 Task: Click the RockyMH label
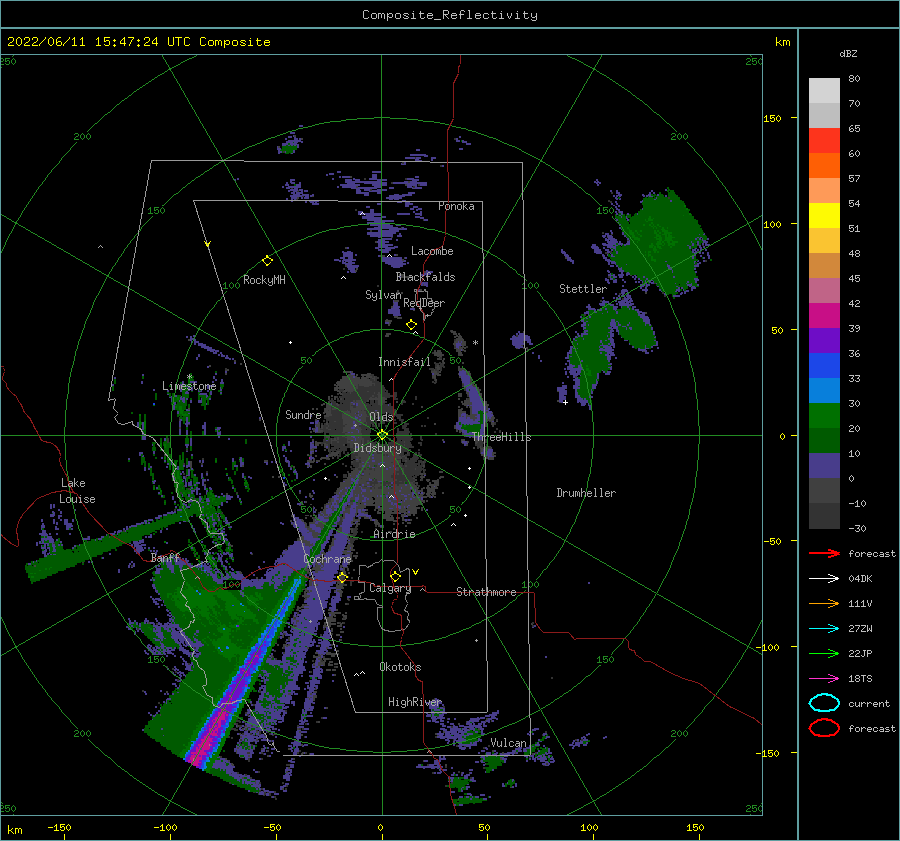tap(264, 280)
